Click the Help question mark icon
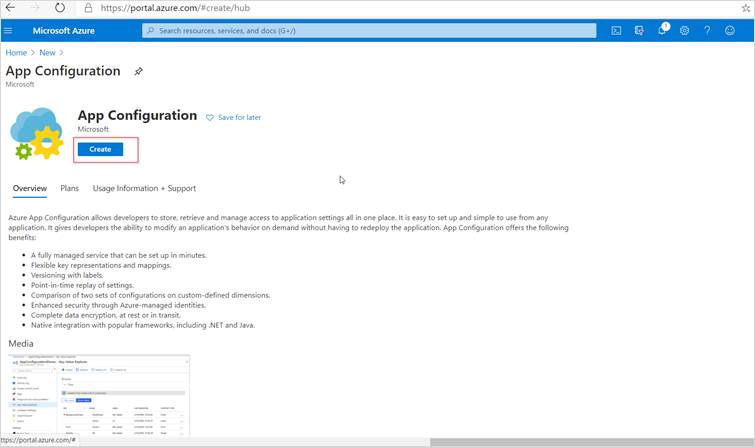 click(707, 31)
